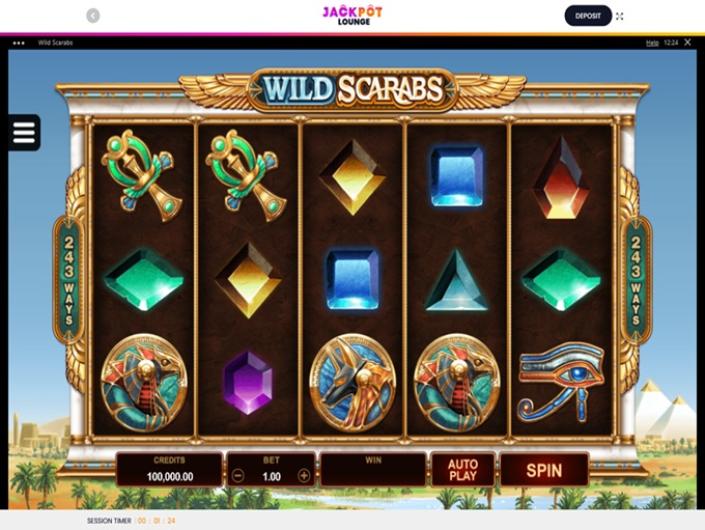This screenshot has width=705, height=530.
Task: Click the Jackpot Lounge logo
Action: (352, 15)
